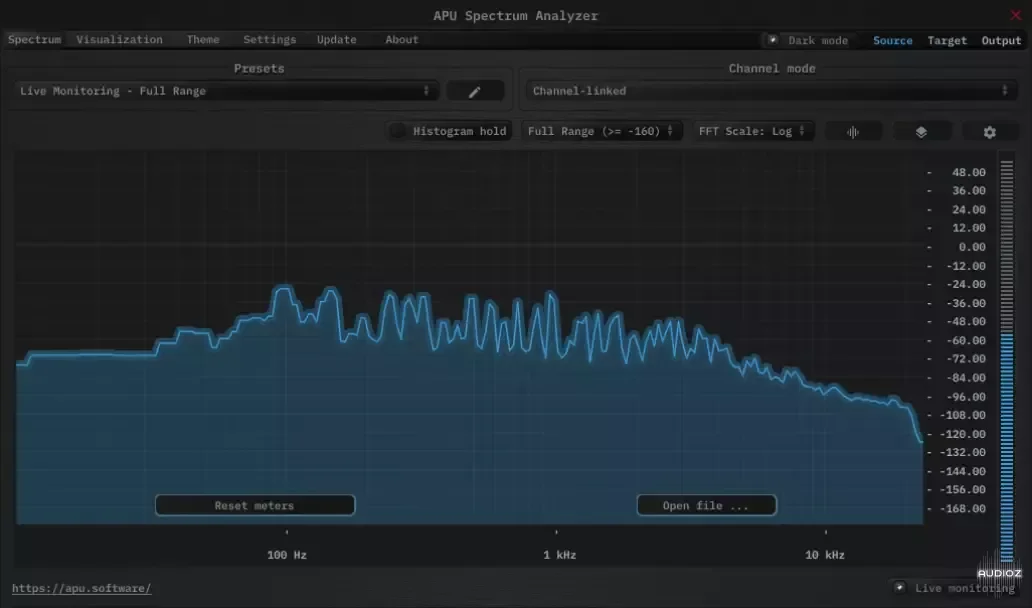The image size is (1032, 608).
Task: Select the Target view
Action: (947, 40)
